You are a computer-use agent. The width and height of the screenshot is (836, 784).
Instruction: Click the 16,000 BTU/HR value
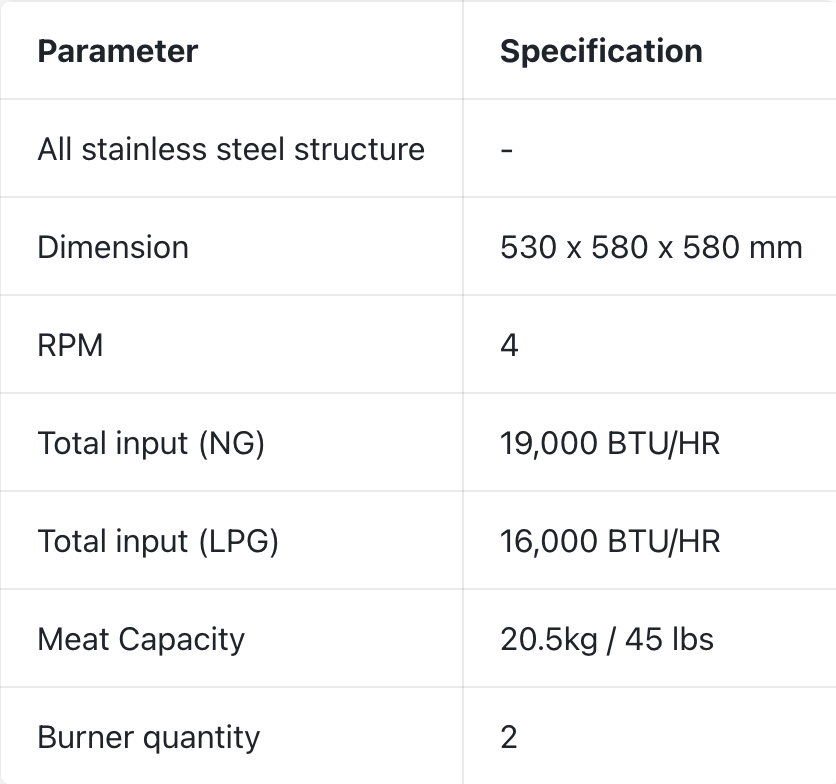[x=610, y=541]
